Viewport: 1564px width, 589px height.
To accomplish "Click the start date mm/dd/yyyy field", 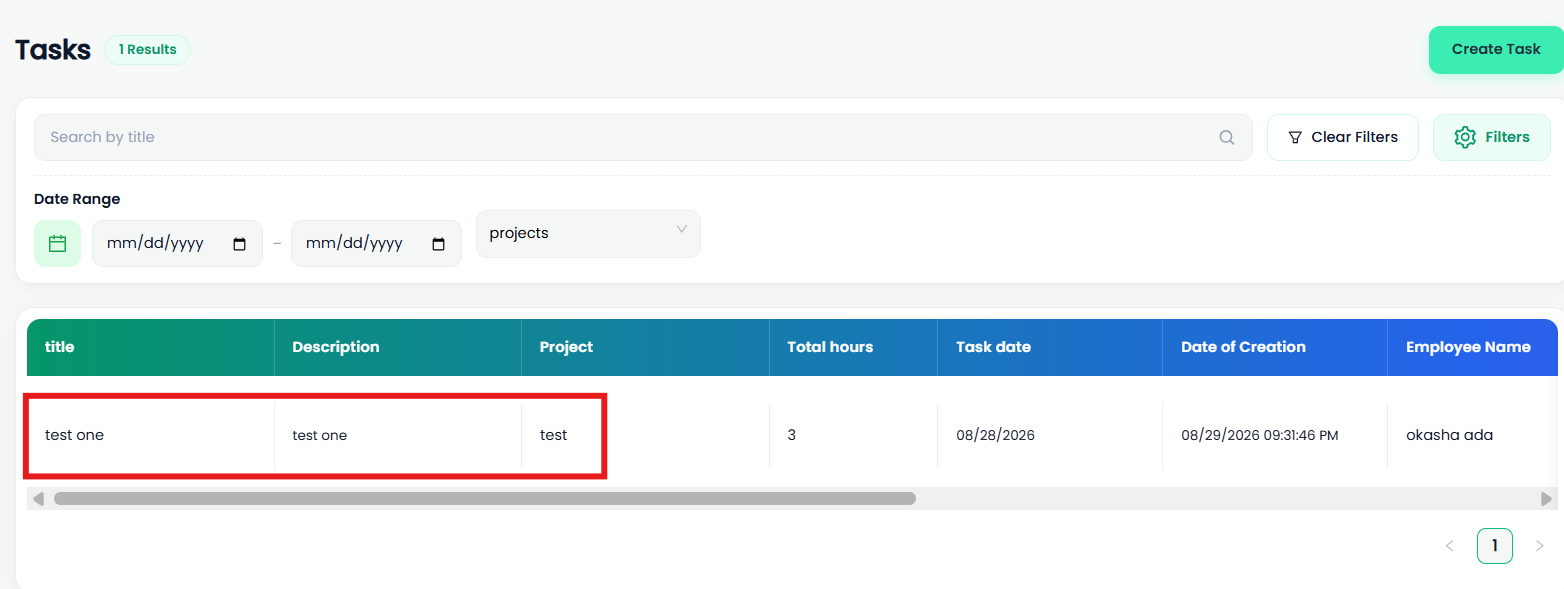I will tap(177, 244).
